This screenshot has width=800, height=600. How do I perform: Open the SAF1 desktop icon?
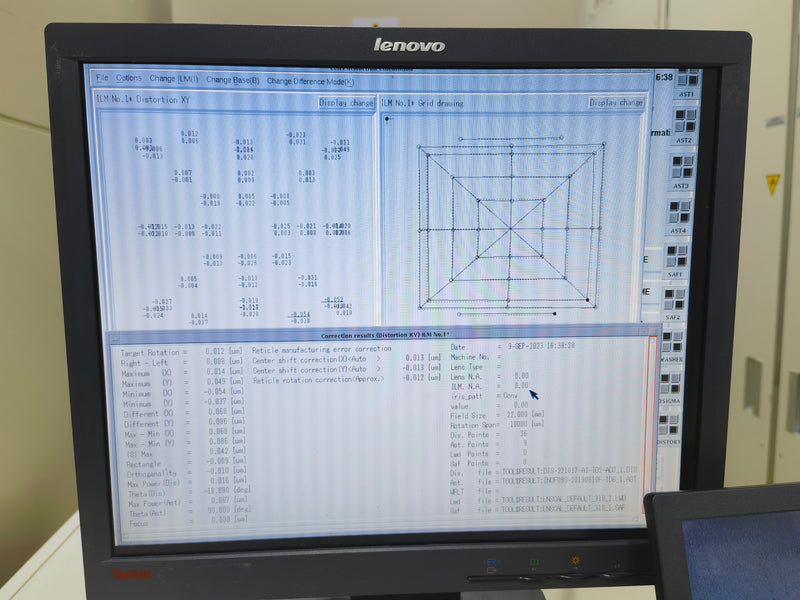point(676,261)
